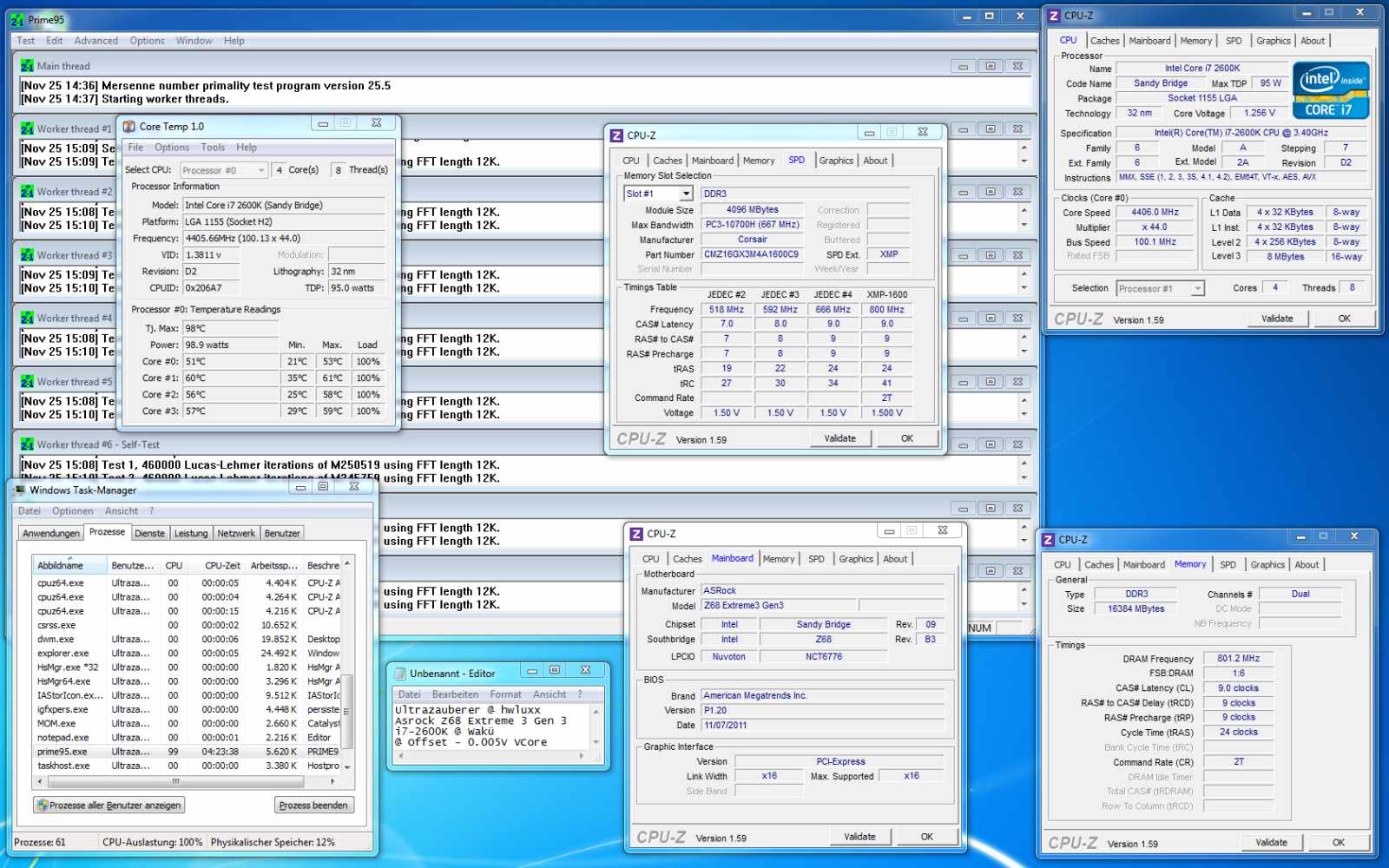Click the Intel Core i7 logo badge

pos(1331,90)
